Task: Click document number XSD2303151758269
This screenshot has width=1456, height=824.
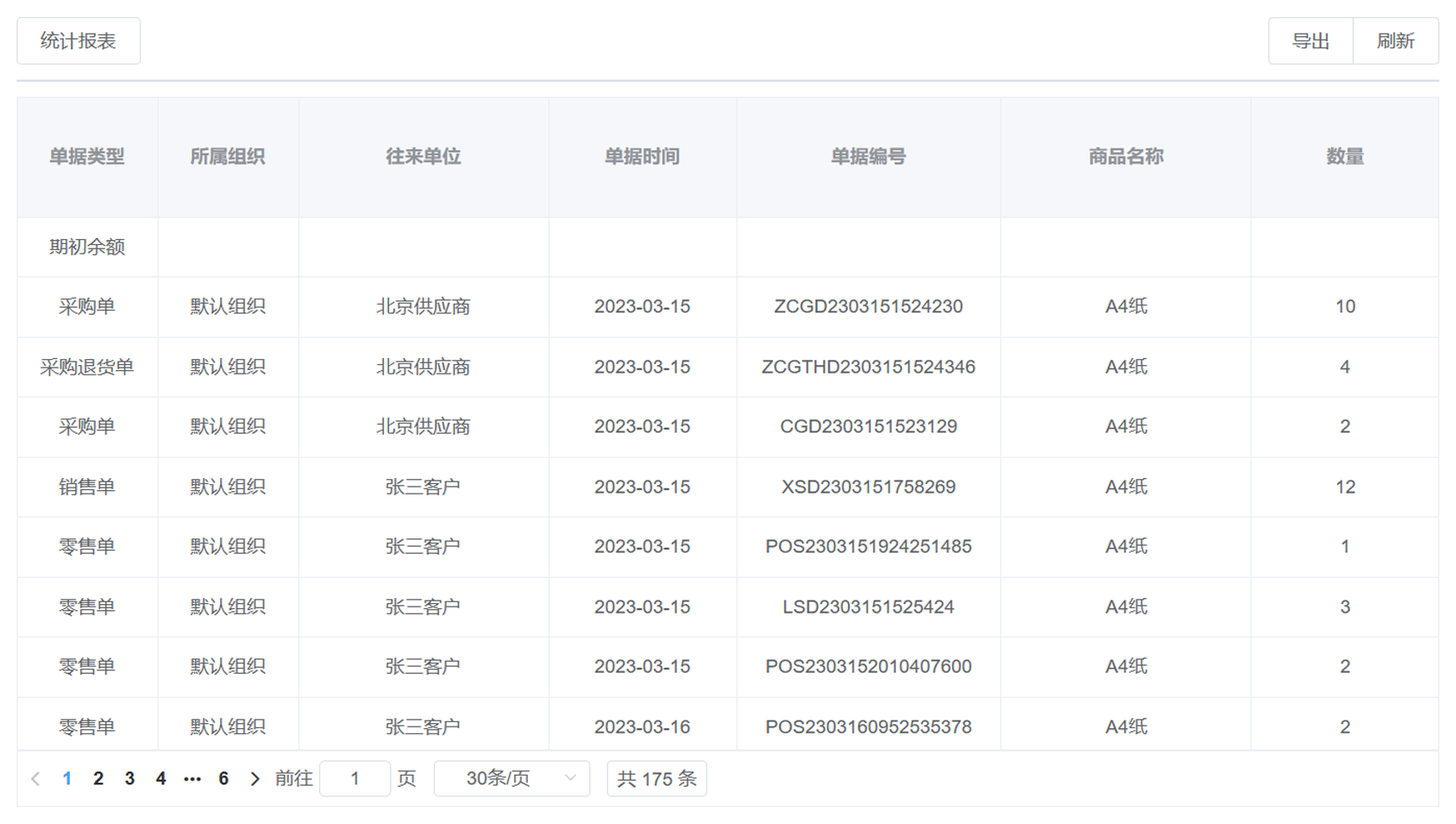Action: pyautogui.click(x=868, y=487)
